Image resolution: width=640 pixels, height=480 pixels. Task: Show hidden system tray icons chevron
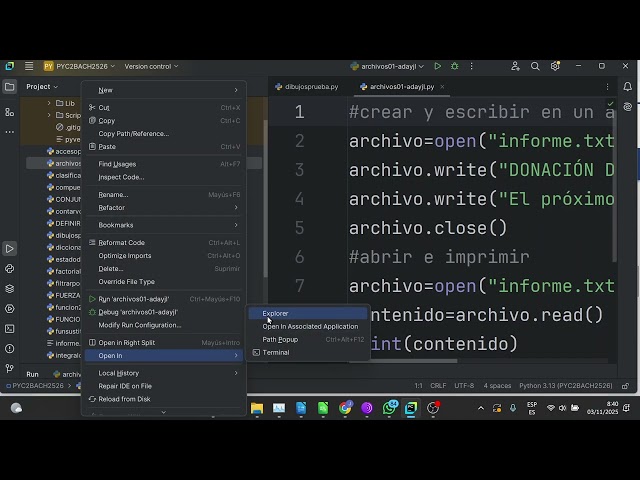pyautogui.click(x=481, y=408)
